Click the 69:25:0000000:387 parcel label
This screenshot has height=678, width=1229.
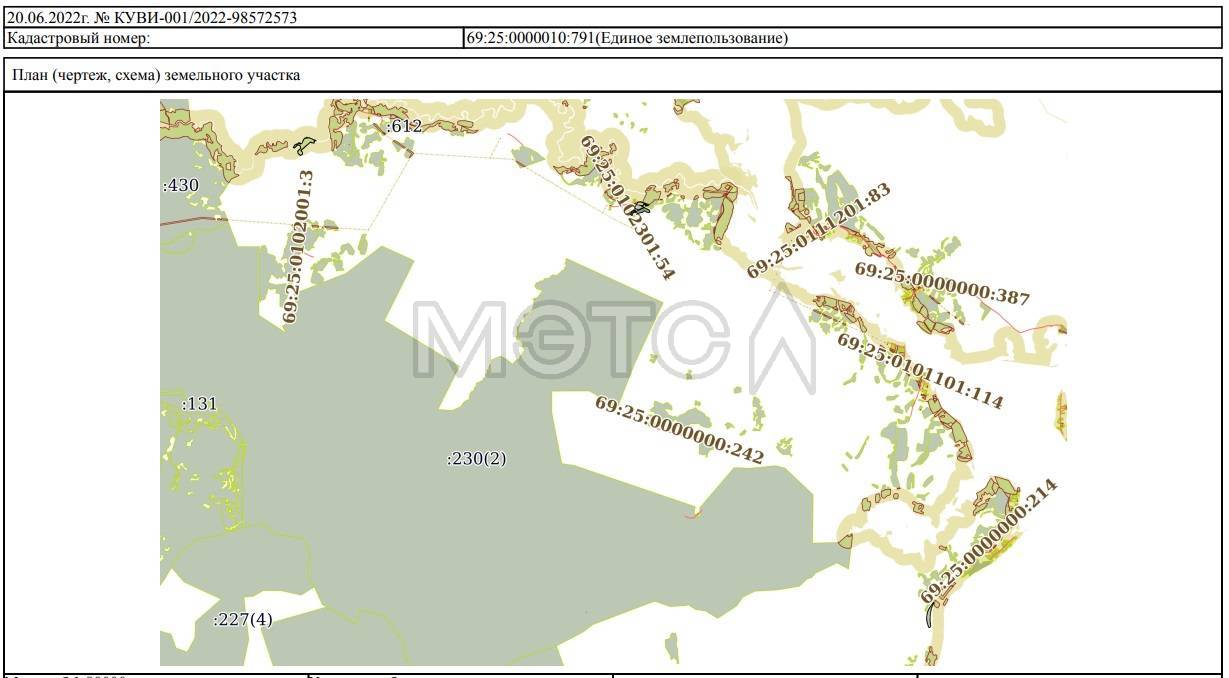tap(942, 283)
